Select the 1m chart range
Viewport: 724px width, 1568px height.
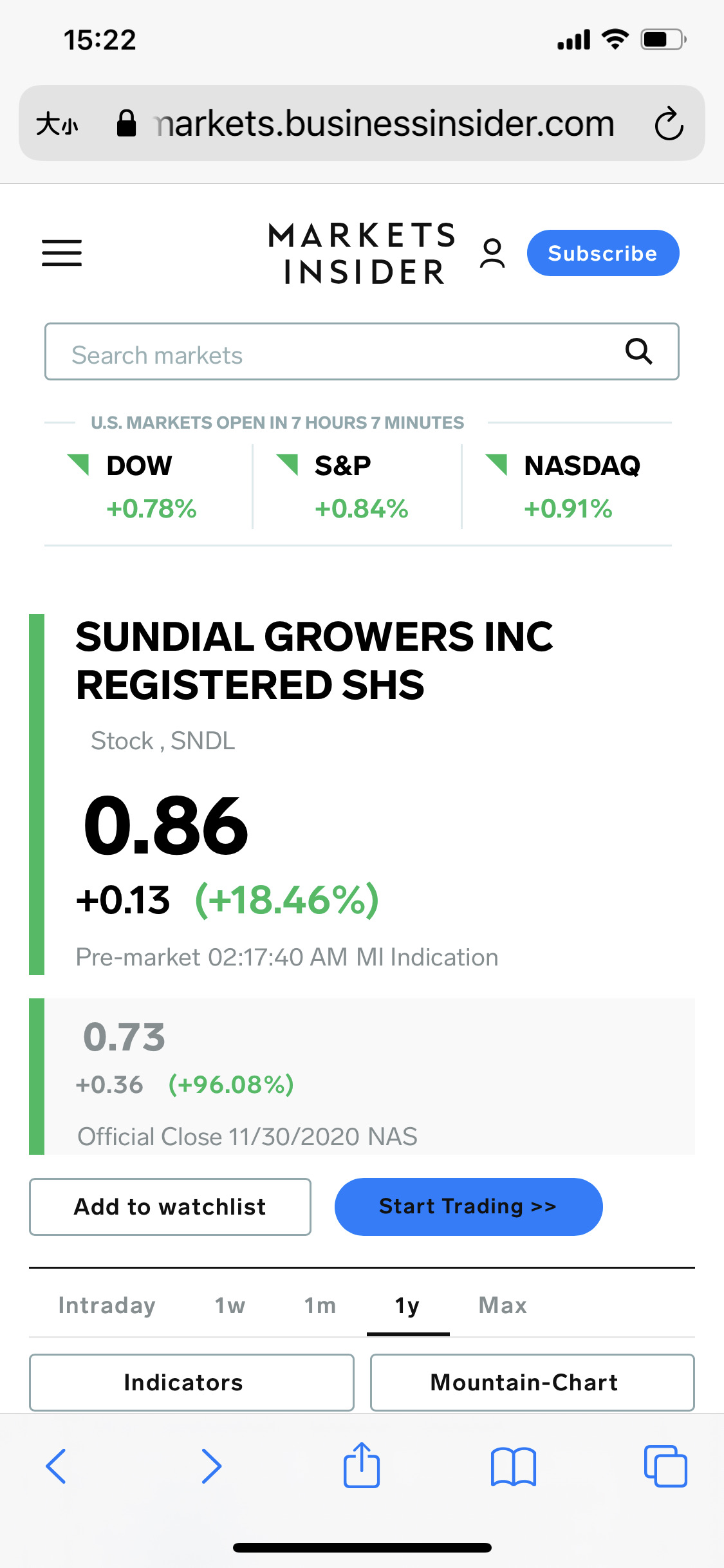coord(320,1305)
